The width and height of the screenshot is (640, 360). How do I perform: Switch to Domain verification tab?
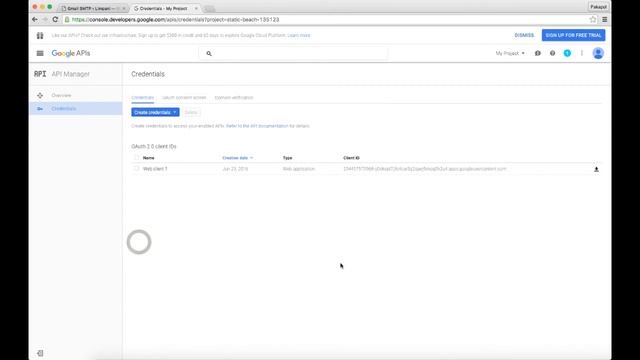(234, 98)
